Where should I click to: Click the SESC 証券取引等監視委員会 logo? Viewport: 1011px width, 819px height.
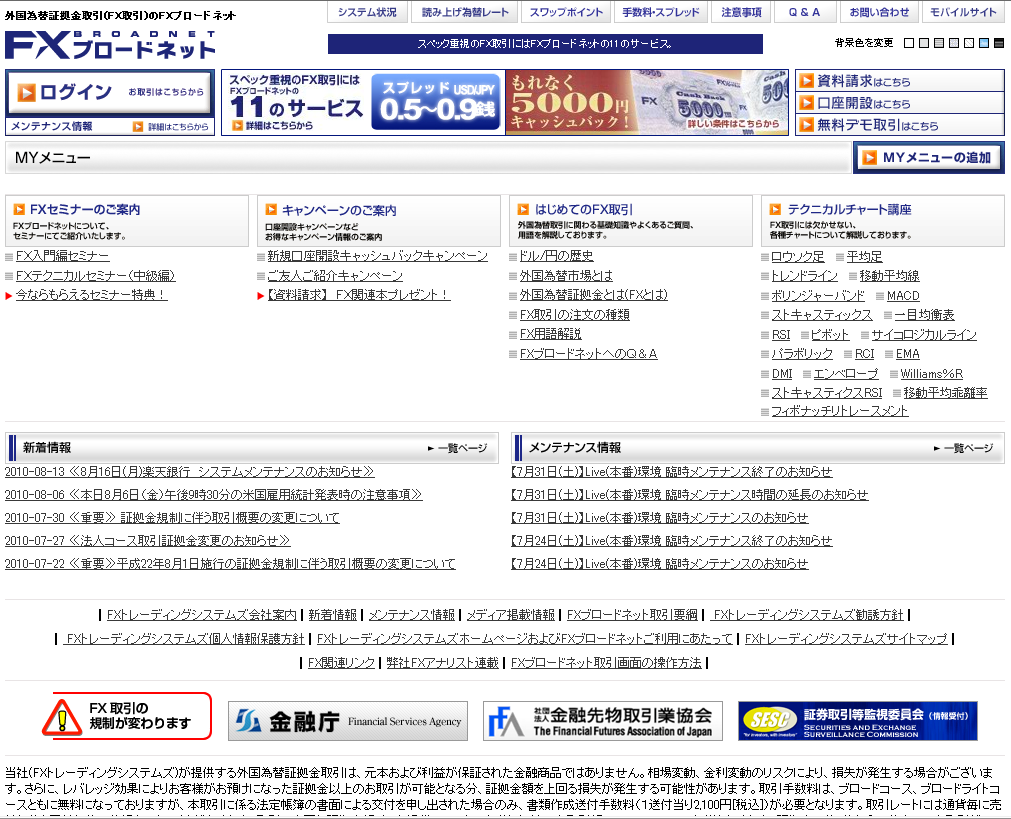pyautogui.click(x=858, y=721)
